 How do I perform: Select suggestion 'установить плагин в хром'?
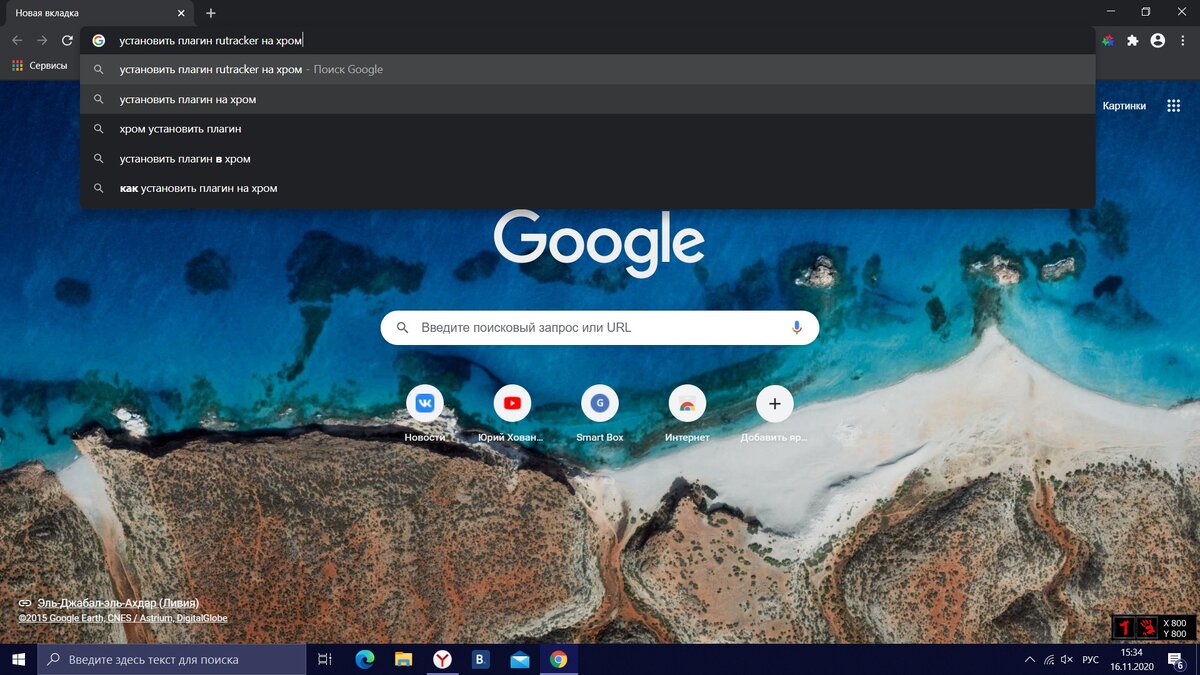click(588, 159)
